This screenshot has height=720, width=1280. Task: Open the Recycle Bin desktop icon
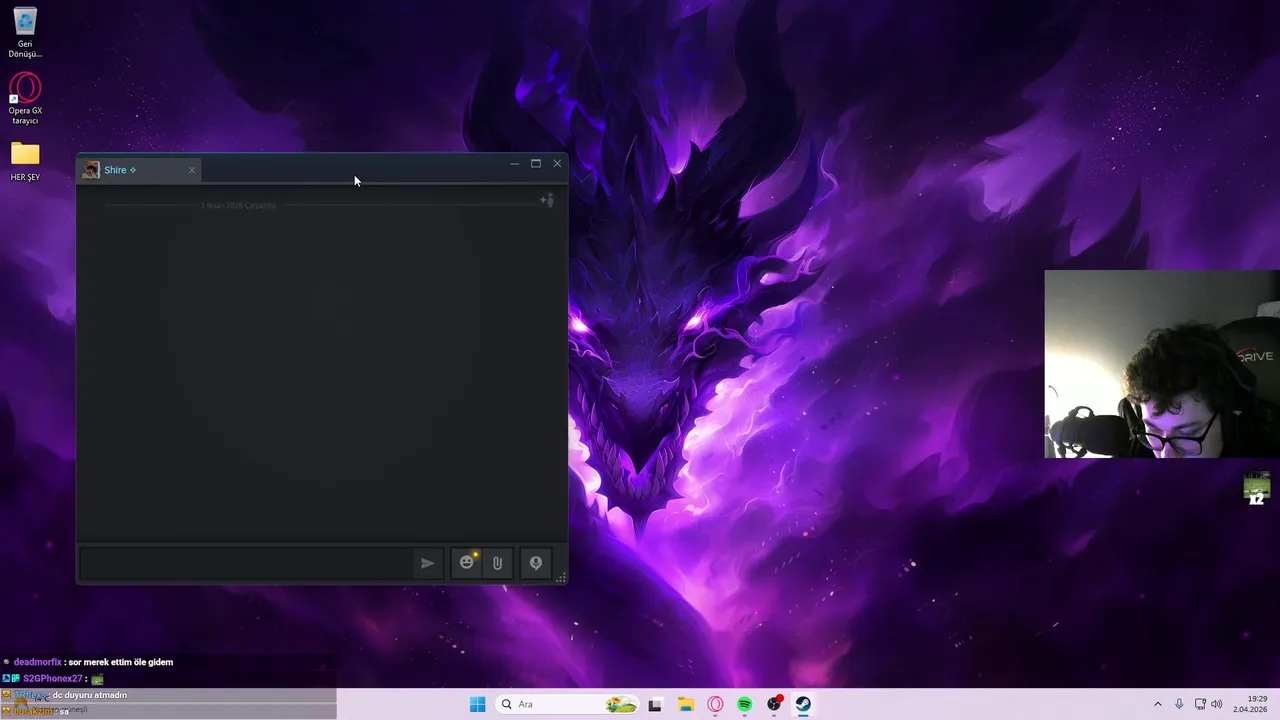(25, 33)
